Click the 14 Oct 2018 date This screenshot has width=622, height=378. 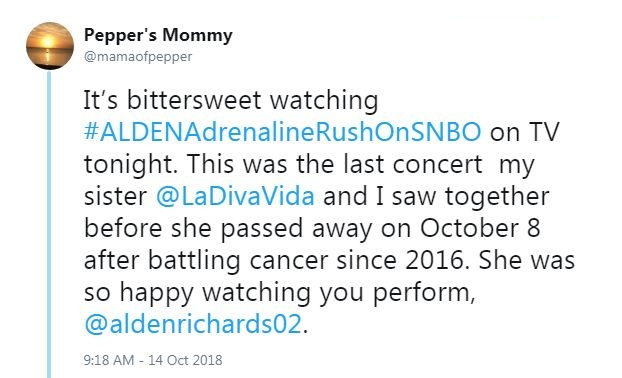[x=185, y=360]
